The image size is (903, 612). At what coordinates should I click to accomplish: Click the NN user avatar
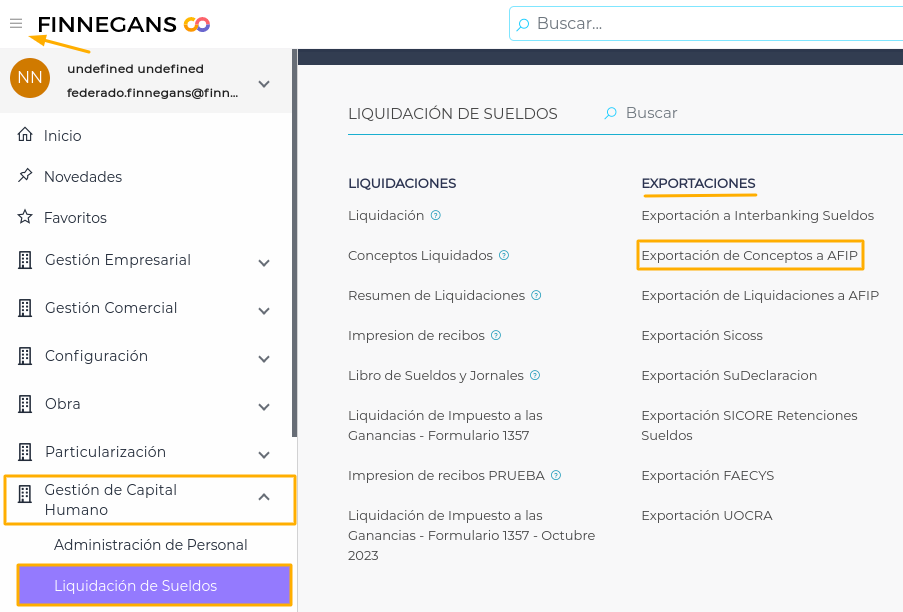pyautogui.click(x=30, y=78)
